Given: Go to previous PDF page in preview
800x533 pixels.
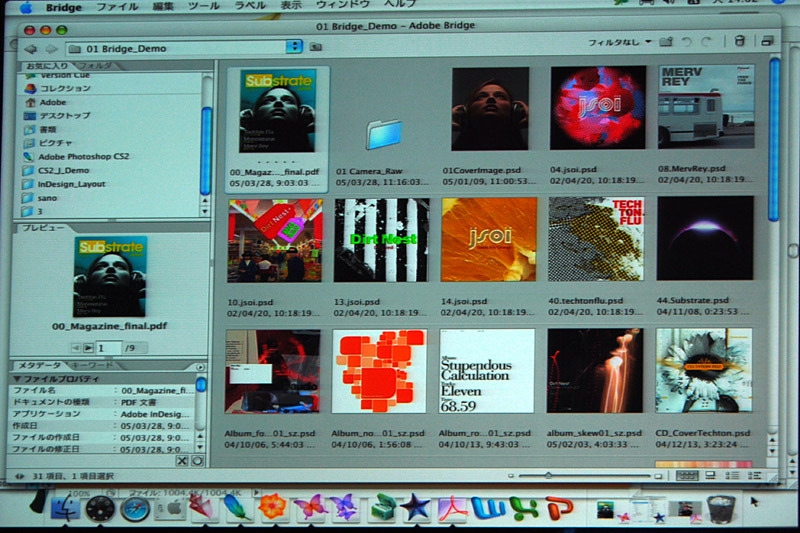Looking at the screenshot, I should click(76, 347).
